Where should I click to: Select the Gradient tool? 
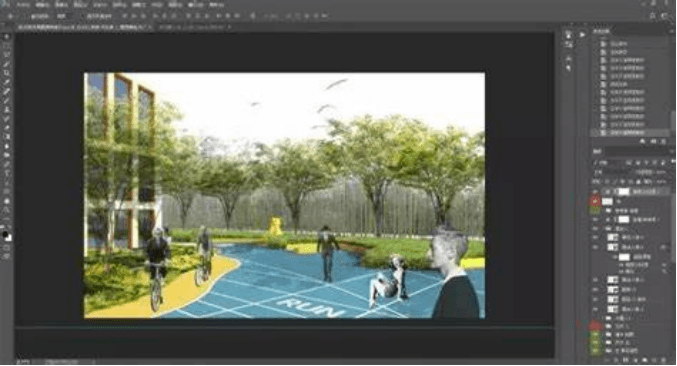[6, 137]
